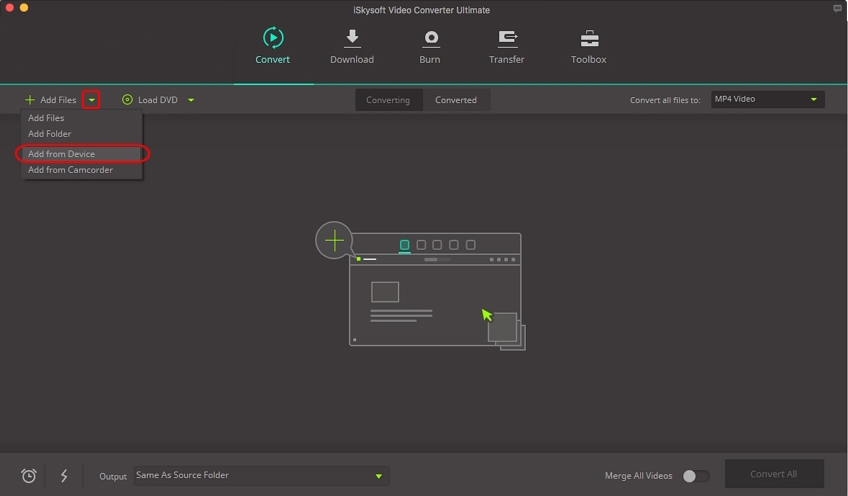The height and width of the screenshot is (496, 848).
Task: Click the lightning bolt high-speed icon
Action: coord(64,476)
